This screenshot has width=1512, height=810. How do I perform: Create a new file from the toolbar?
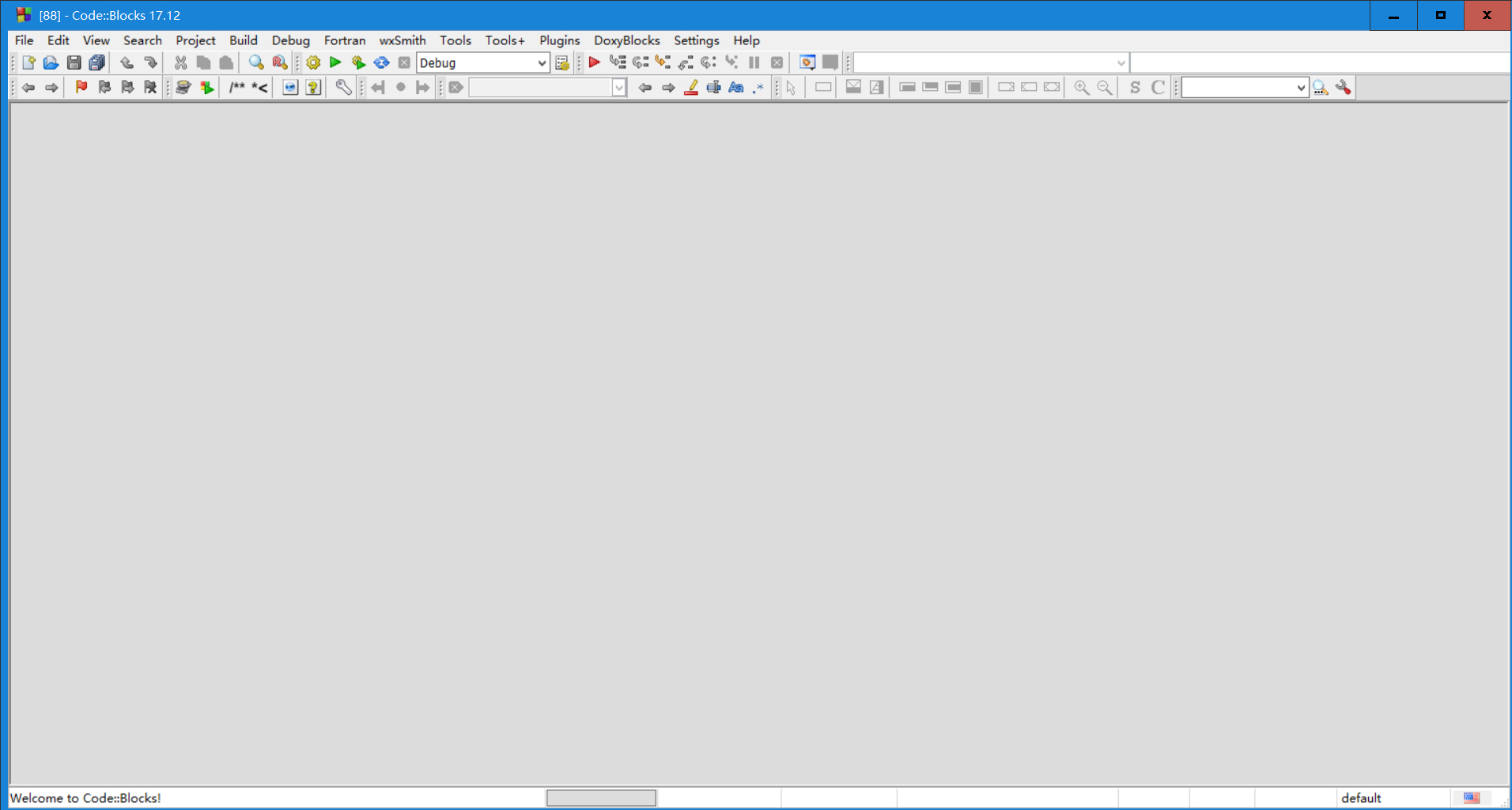(x=28, y=62)
